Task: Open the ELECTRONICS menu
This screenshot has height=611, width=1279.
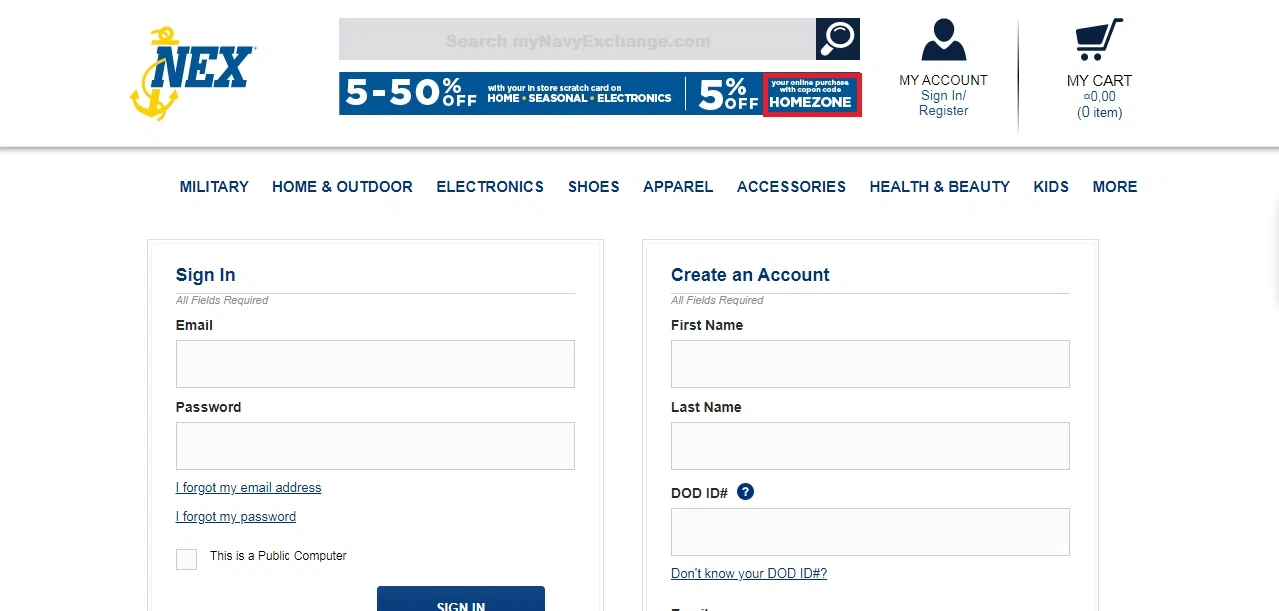Action: point(490,187)
